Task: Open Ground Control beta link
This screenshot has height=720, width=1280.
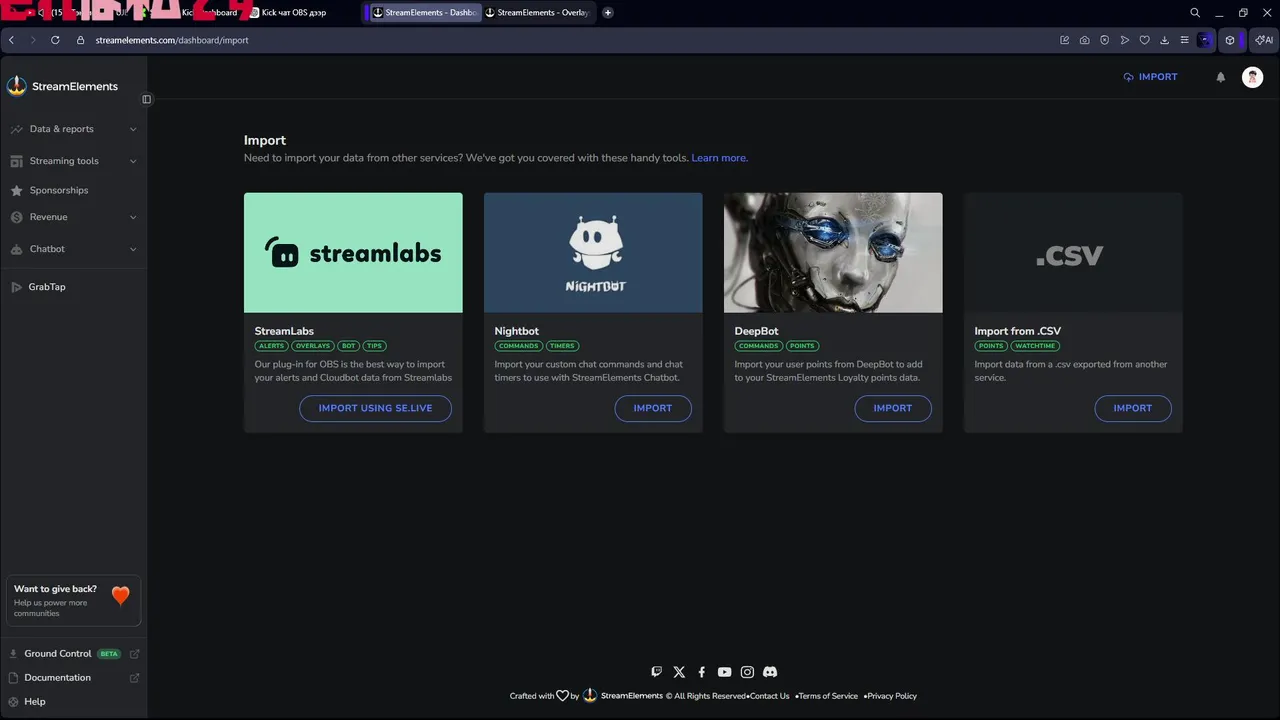Action: pyautogui.click(x=73, y=654)
